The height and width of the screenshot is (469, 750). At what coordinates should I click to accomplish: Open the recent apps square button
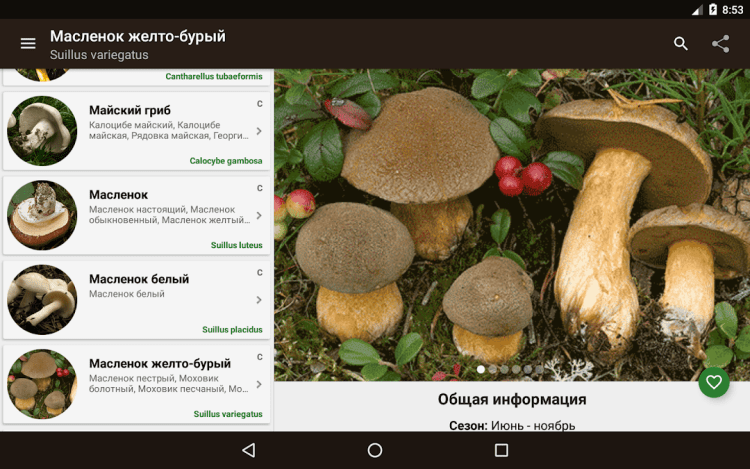coord(501,450)
